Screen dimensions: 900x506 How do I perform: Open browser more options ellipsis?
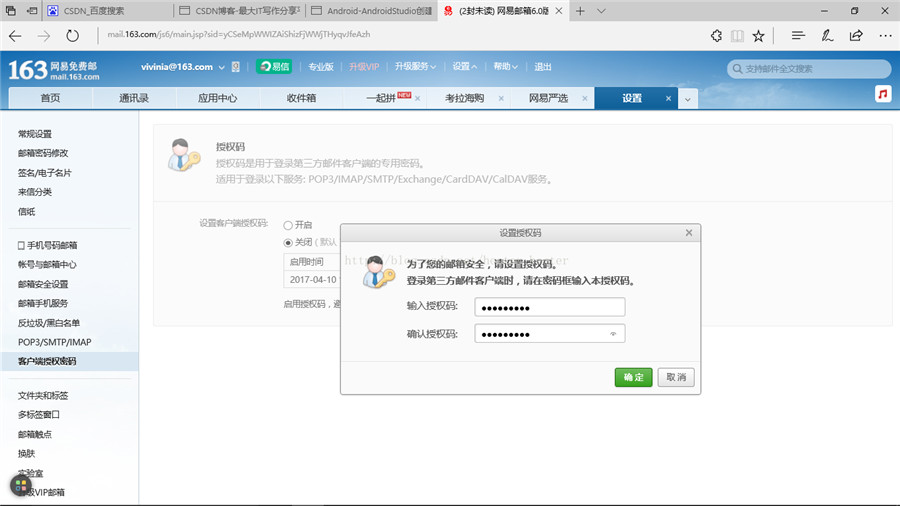click(x=885, y=36)
